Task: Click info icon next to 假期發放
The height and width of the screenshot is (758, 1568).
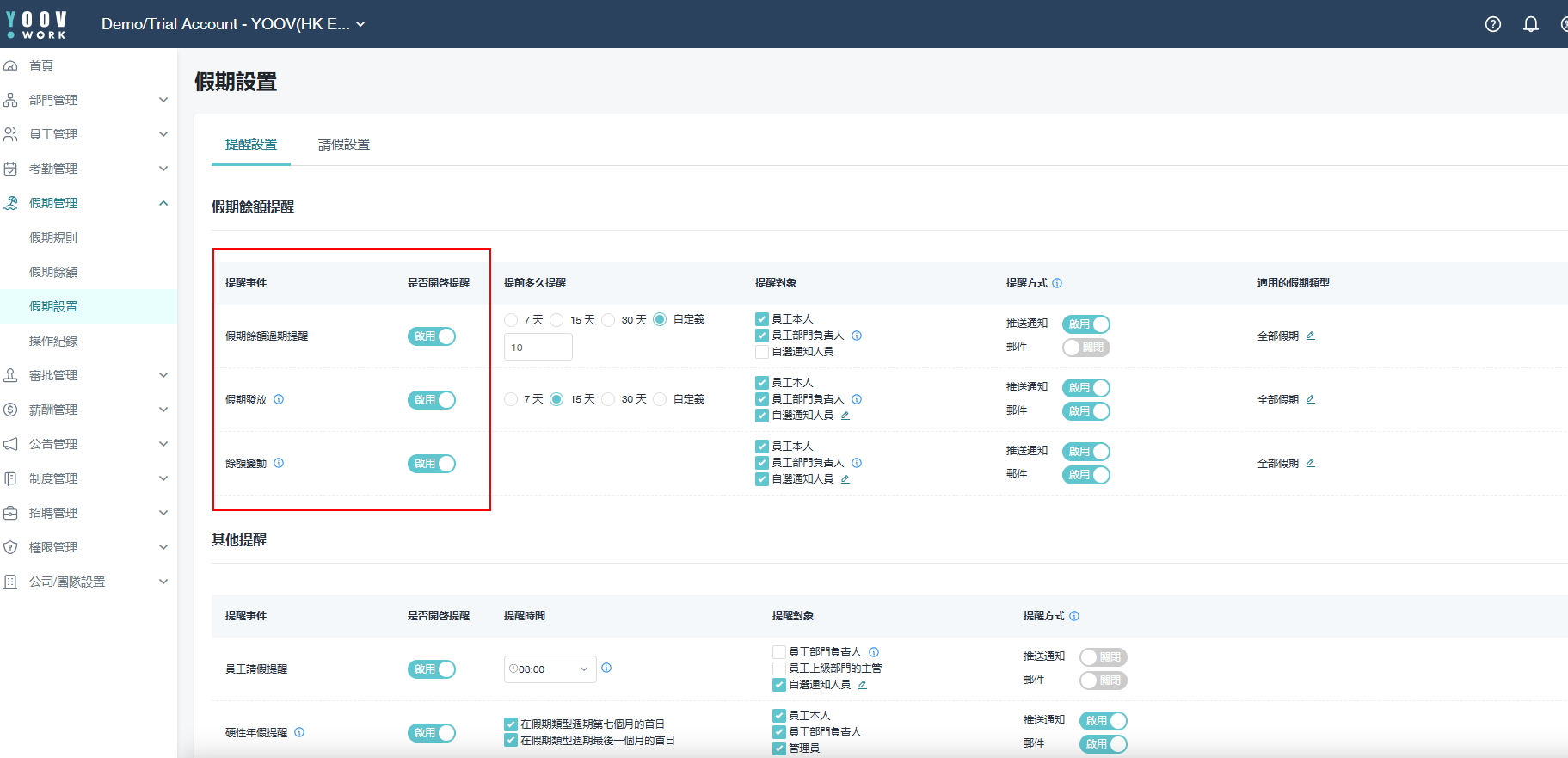Action: (x=279, y=399)
